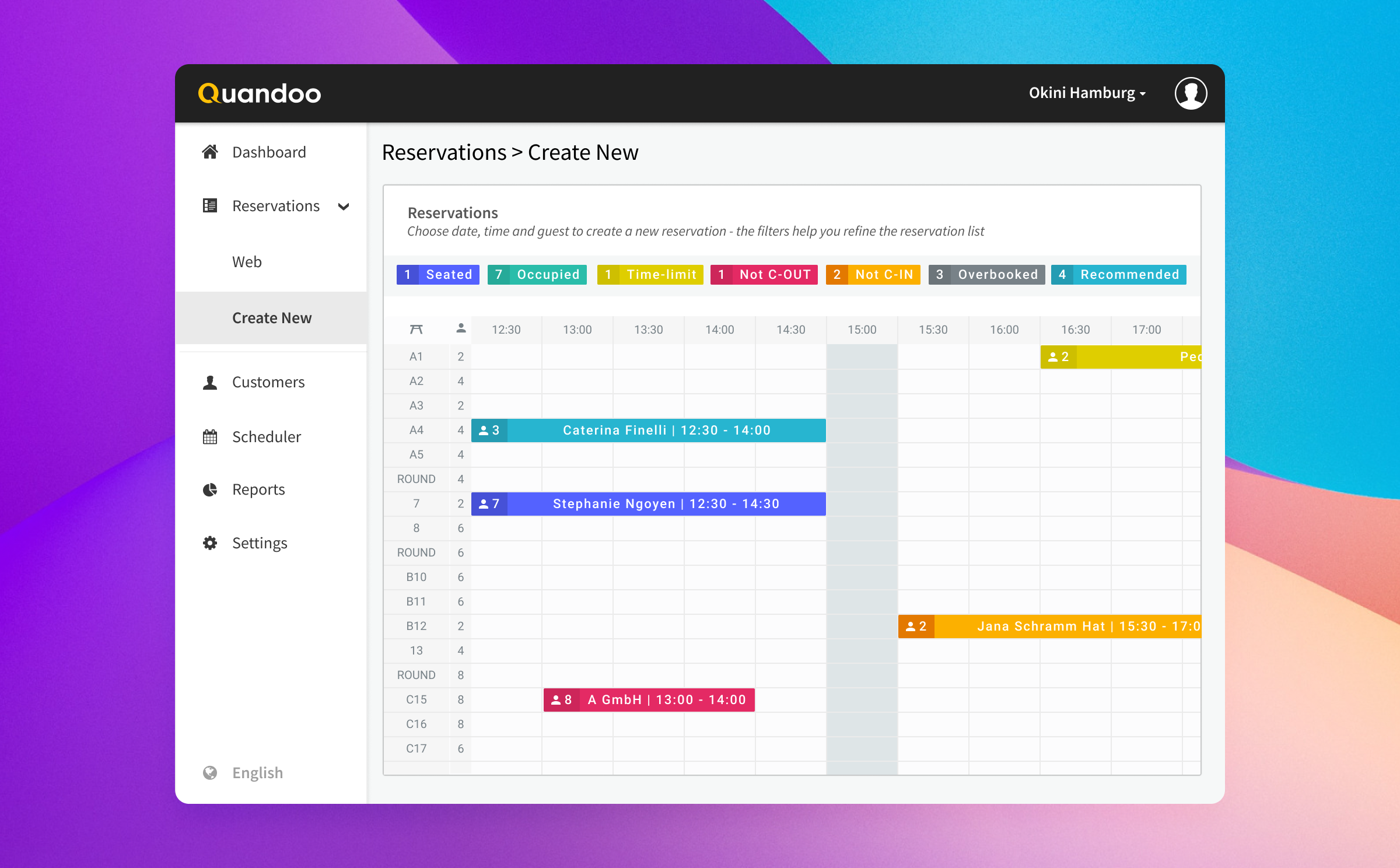Open Reports section
This screenshot has width=1400, height=868.
point(258,489)
